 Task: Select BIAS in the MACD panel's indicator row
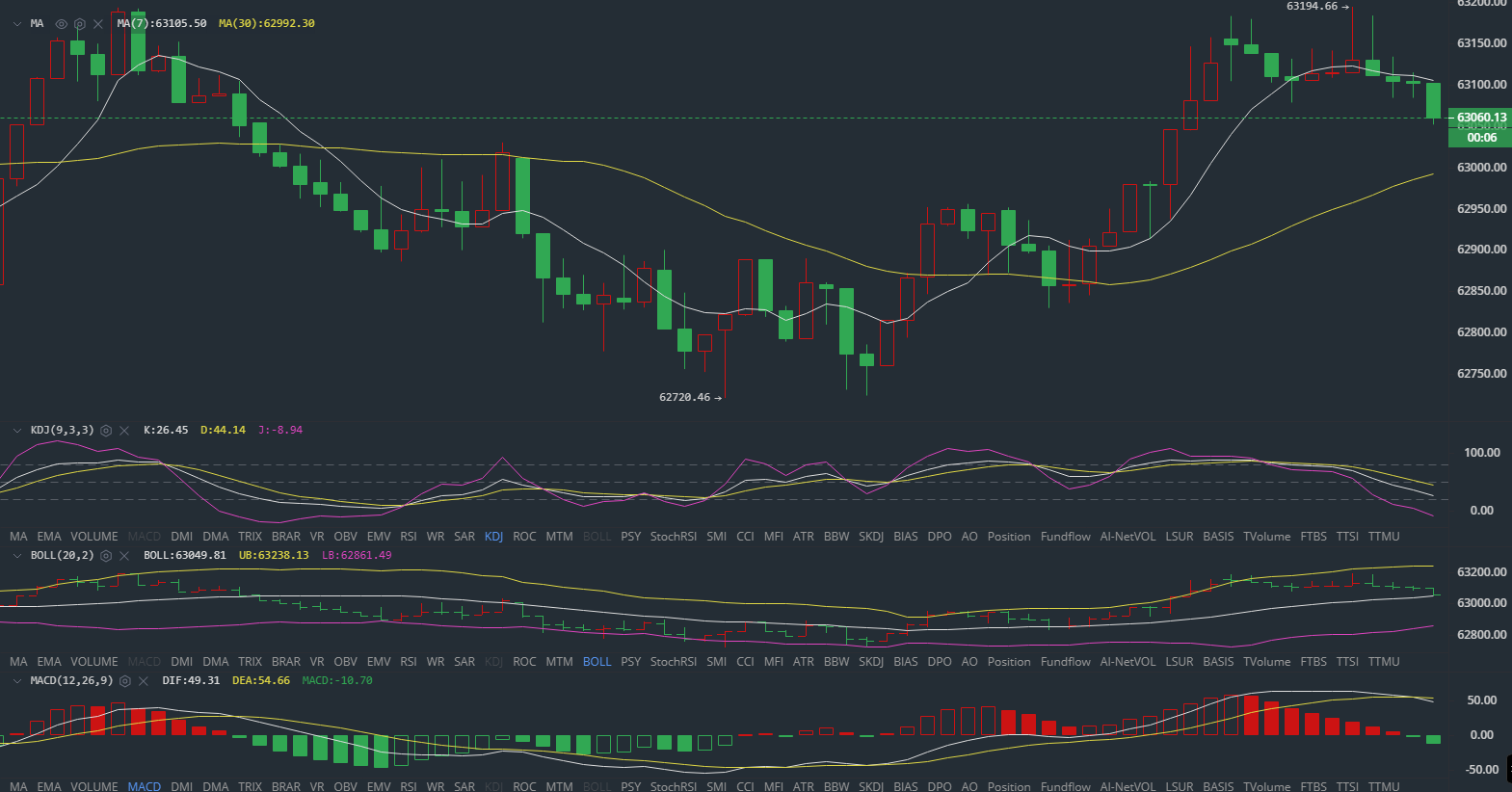pyautogui.click(x=906, y=786)
